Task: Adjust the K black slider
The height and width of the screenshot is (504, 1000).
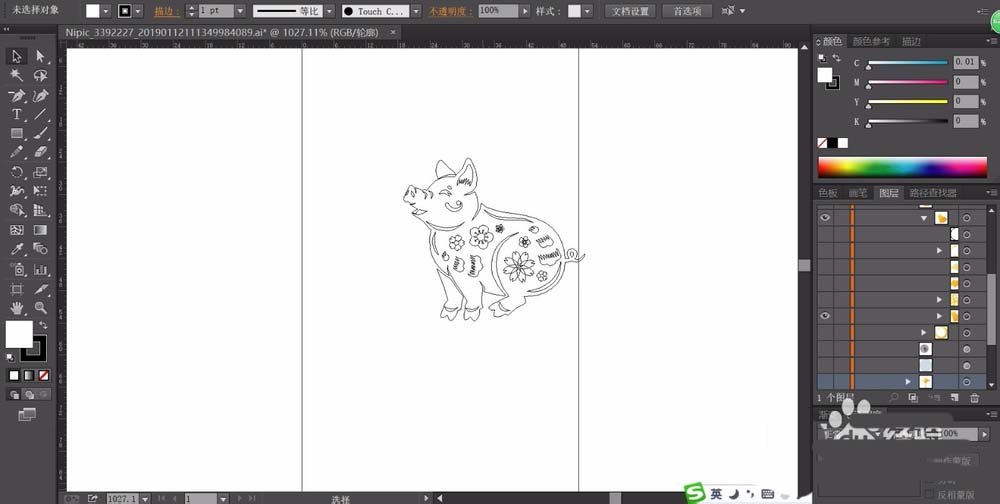Action: click(x=907, y=121)
